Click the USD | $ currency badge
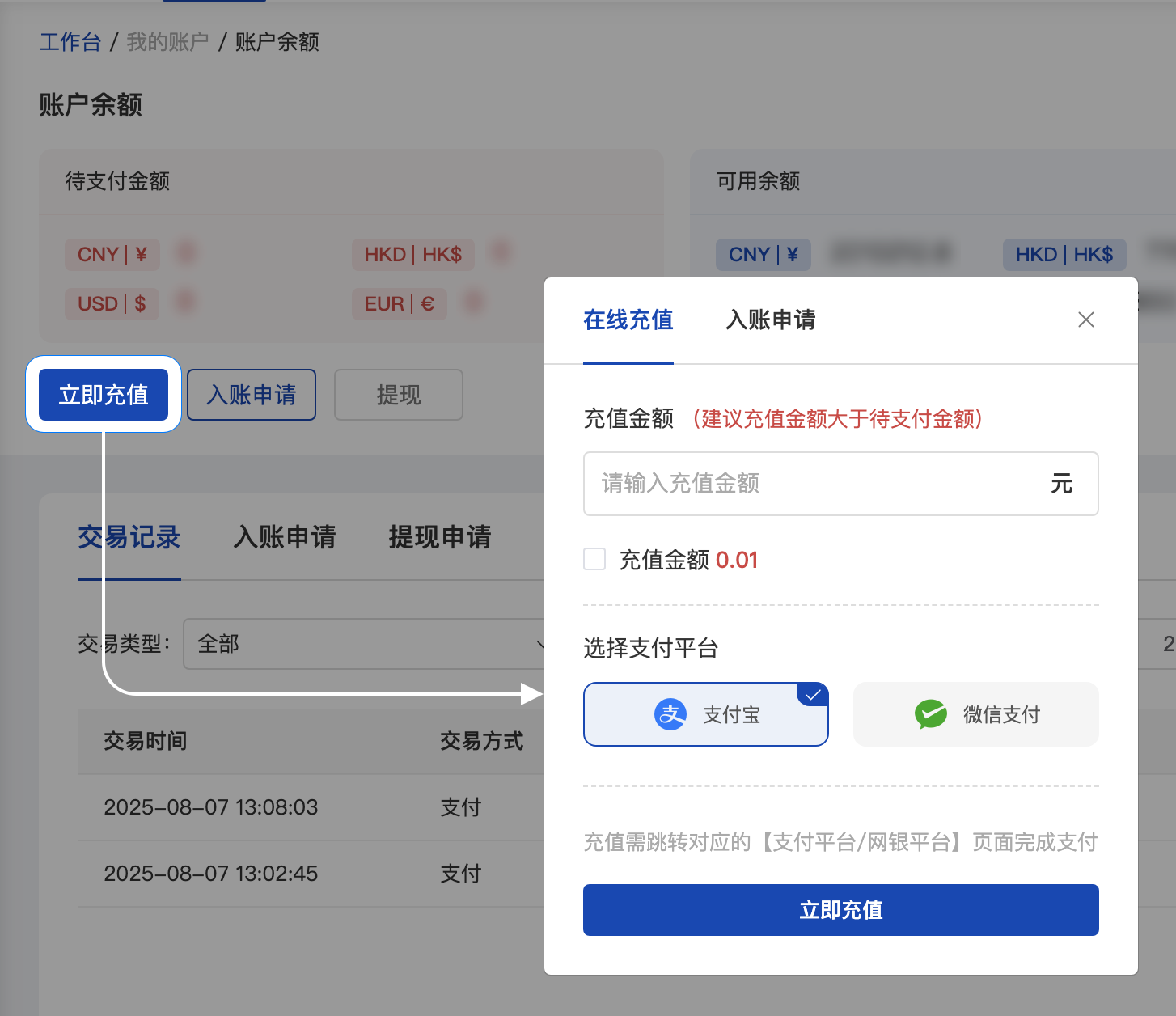1176x1016 pixels. pyautogui.click(x=112, y=303)
